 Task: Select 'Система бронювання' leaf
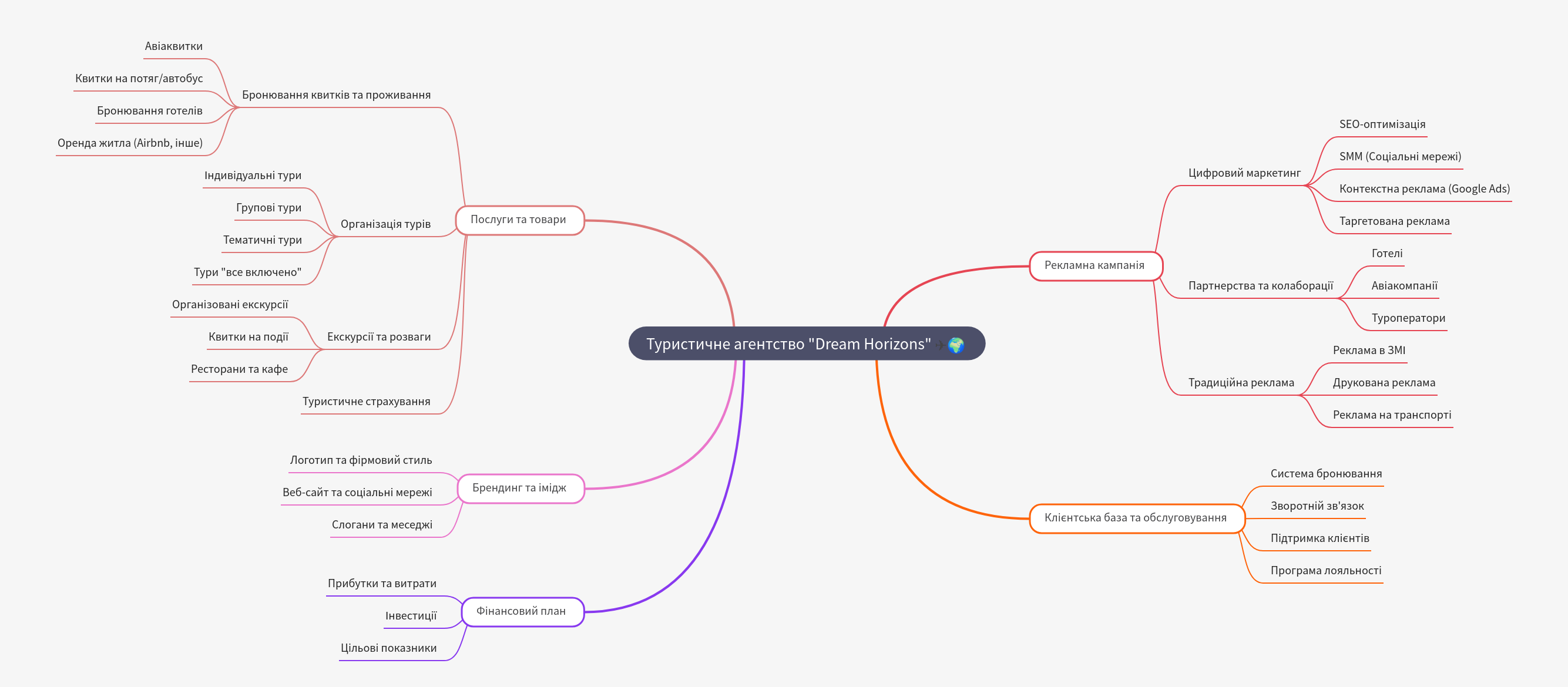tap(1326, 473)
